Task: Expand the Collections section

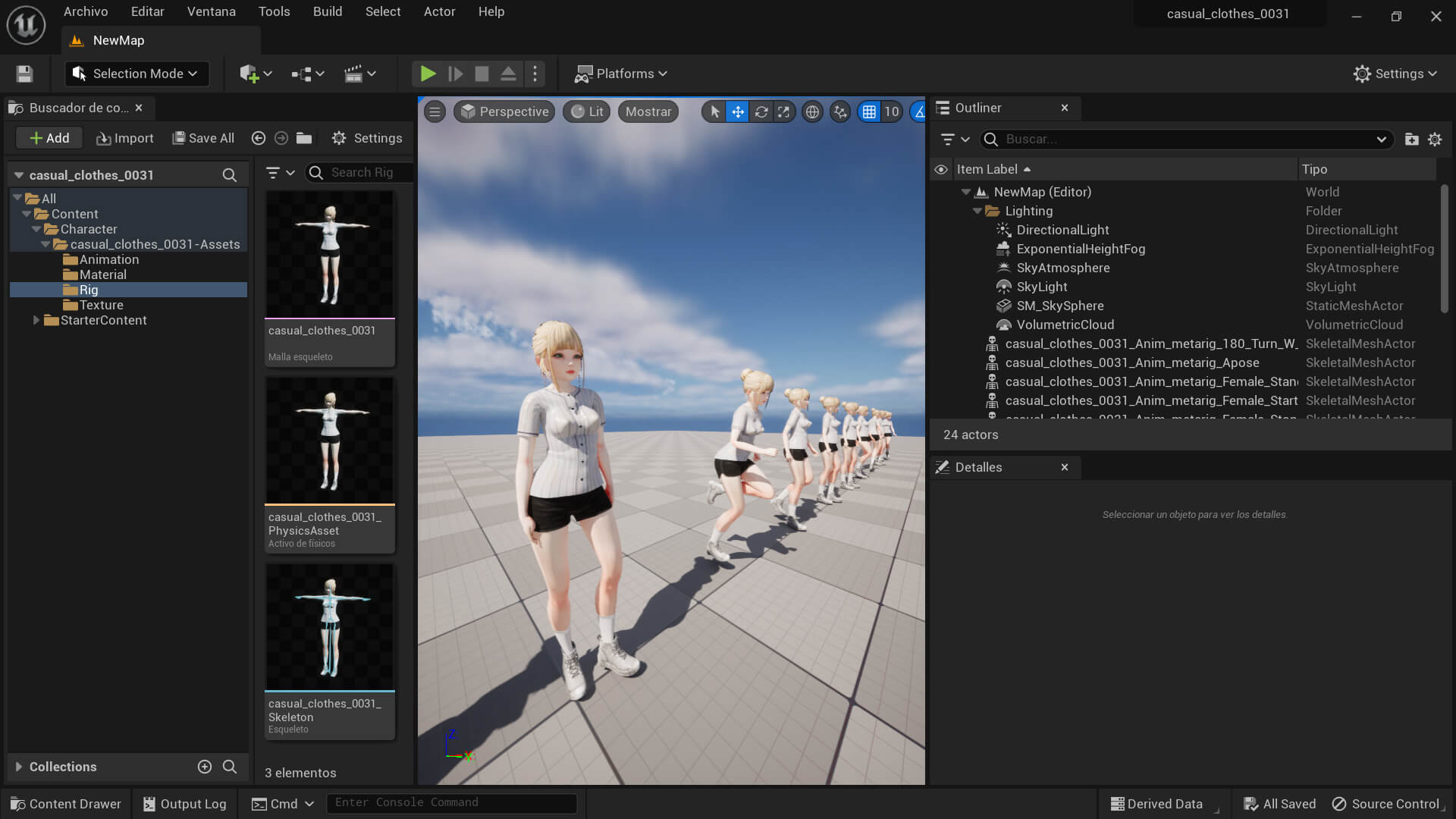Action: click(18, 767)
